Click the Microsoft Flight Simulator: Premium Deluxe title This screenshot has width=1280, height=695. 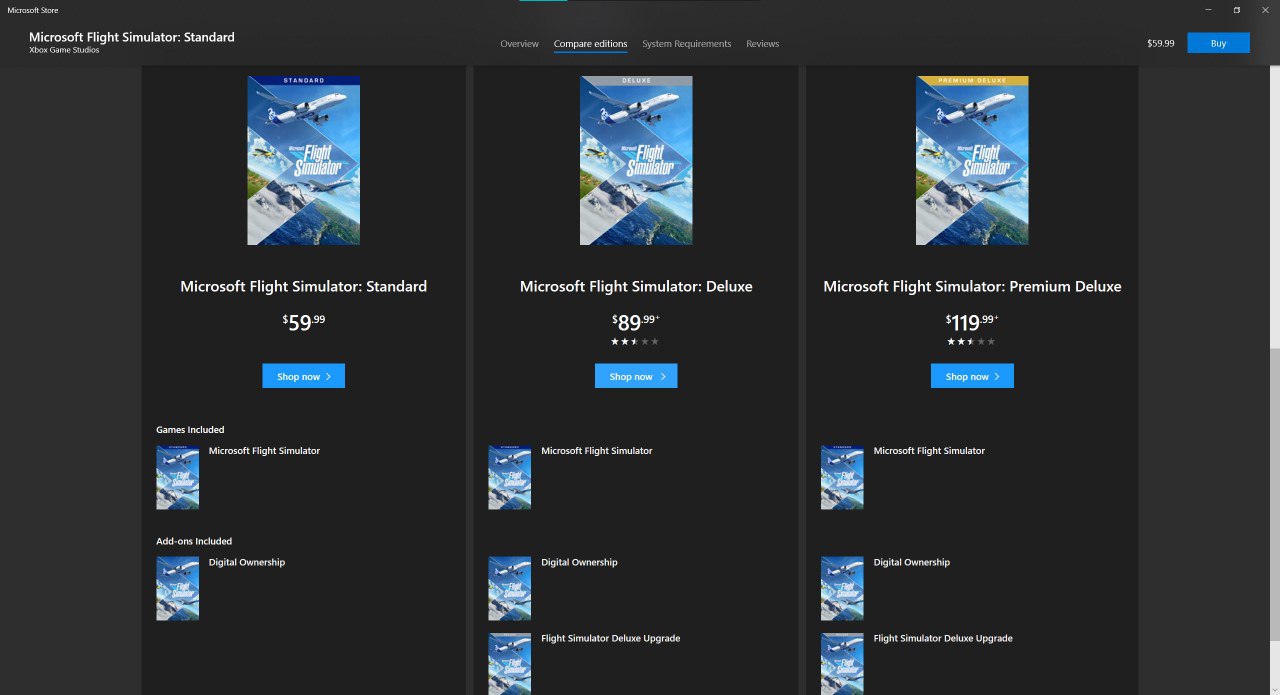pyautogui.click(x=972, y=286)
